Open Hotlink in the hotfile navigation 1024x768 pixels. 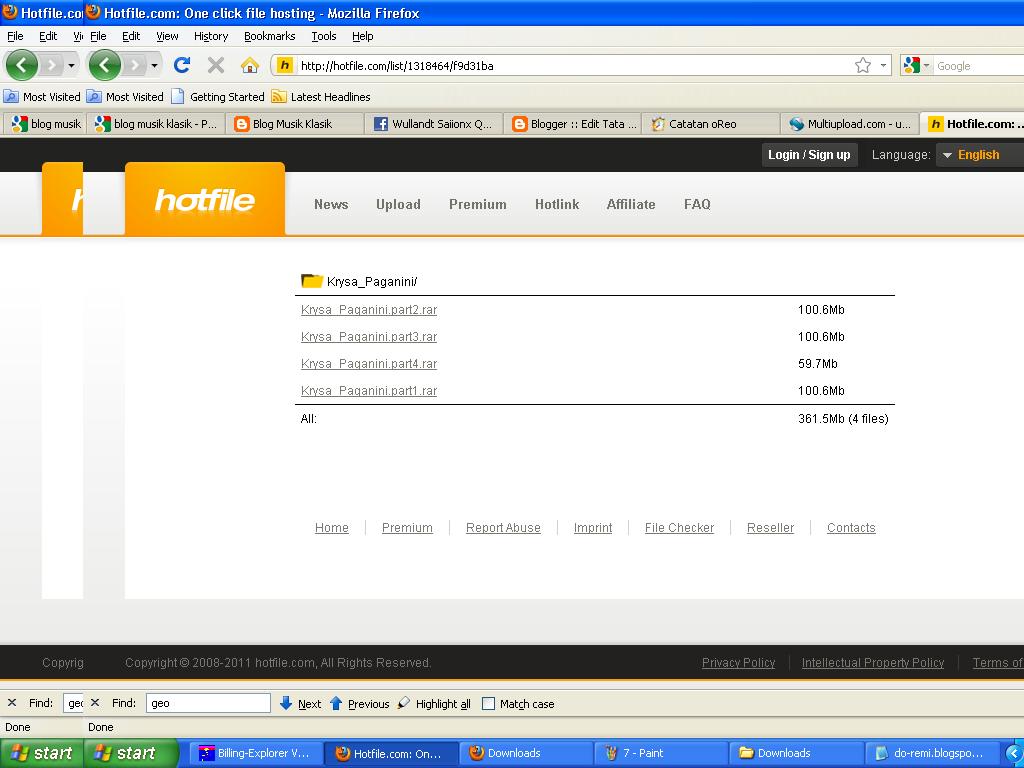(x=557, y=204)
